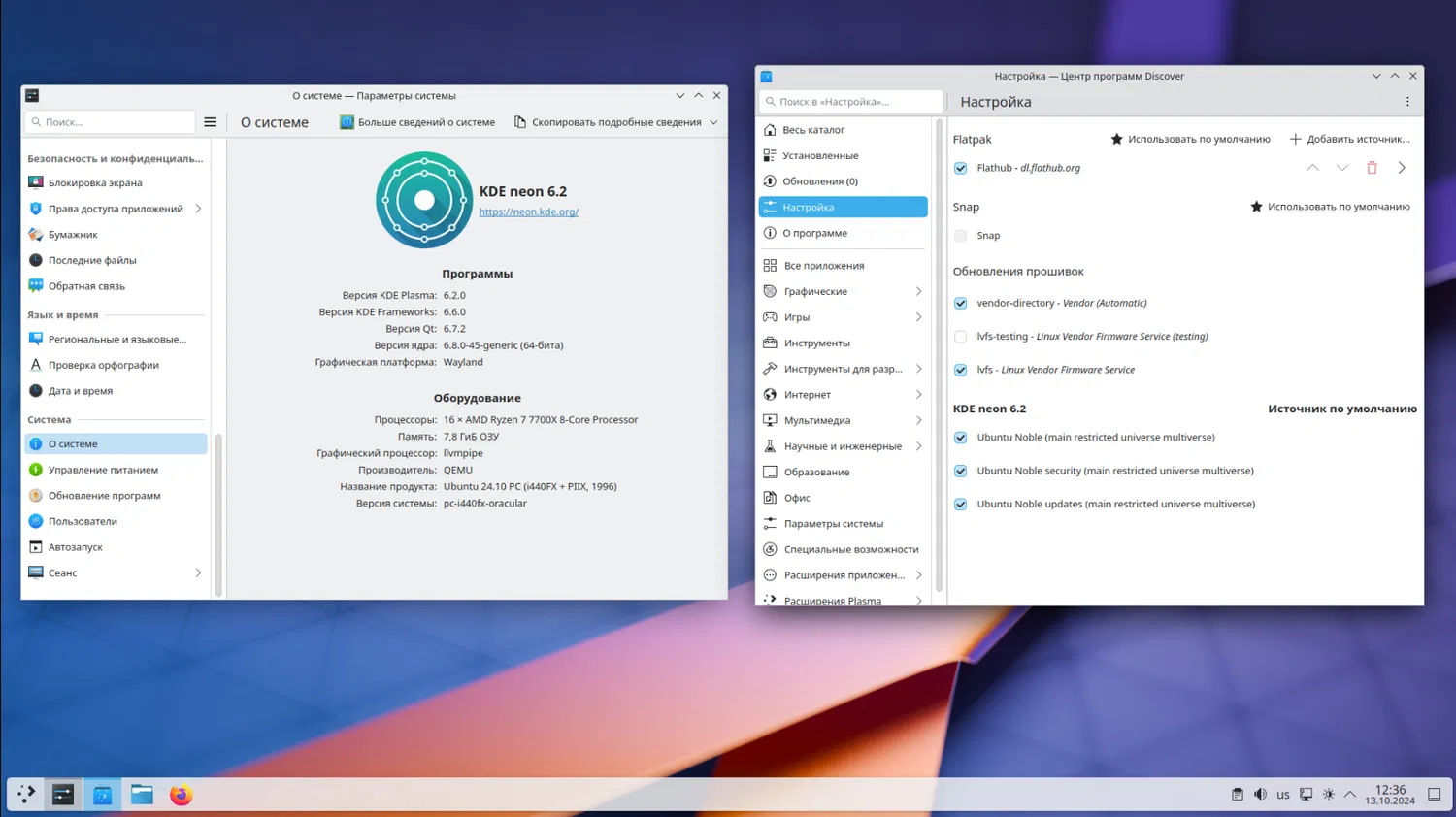
Task: Move Flathub source down with the arrow
Action: tap(1342, 168)
